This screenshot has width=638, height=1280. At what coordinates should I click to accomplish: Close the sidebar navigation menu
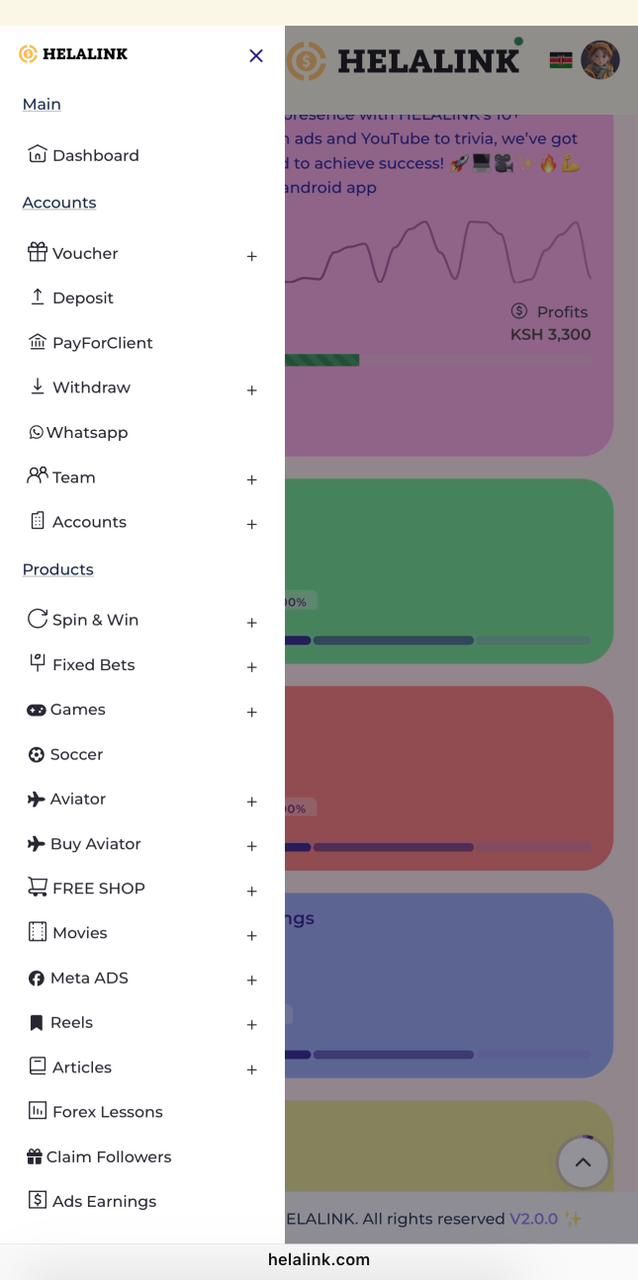pyautogui.click(x=256, y=56)
